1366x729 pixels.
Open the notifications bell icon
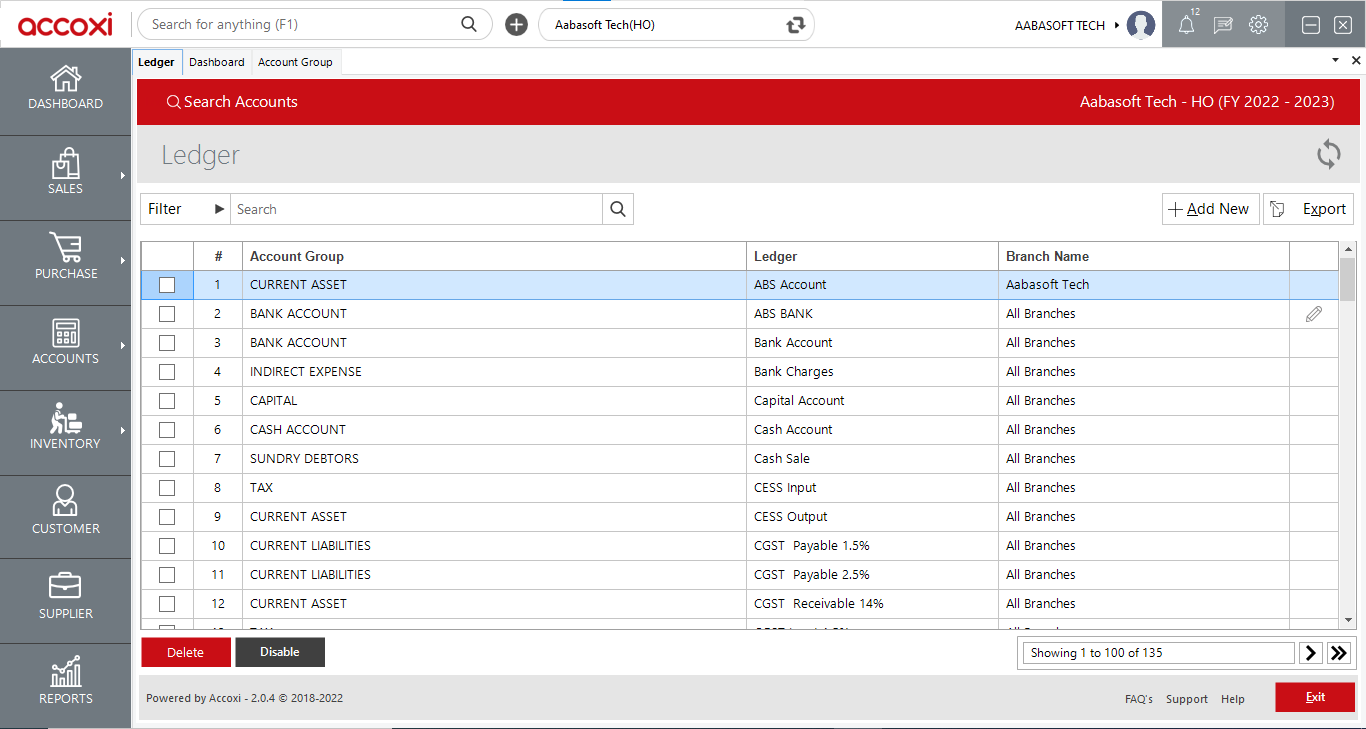click(1186, 25)
